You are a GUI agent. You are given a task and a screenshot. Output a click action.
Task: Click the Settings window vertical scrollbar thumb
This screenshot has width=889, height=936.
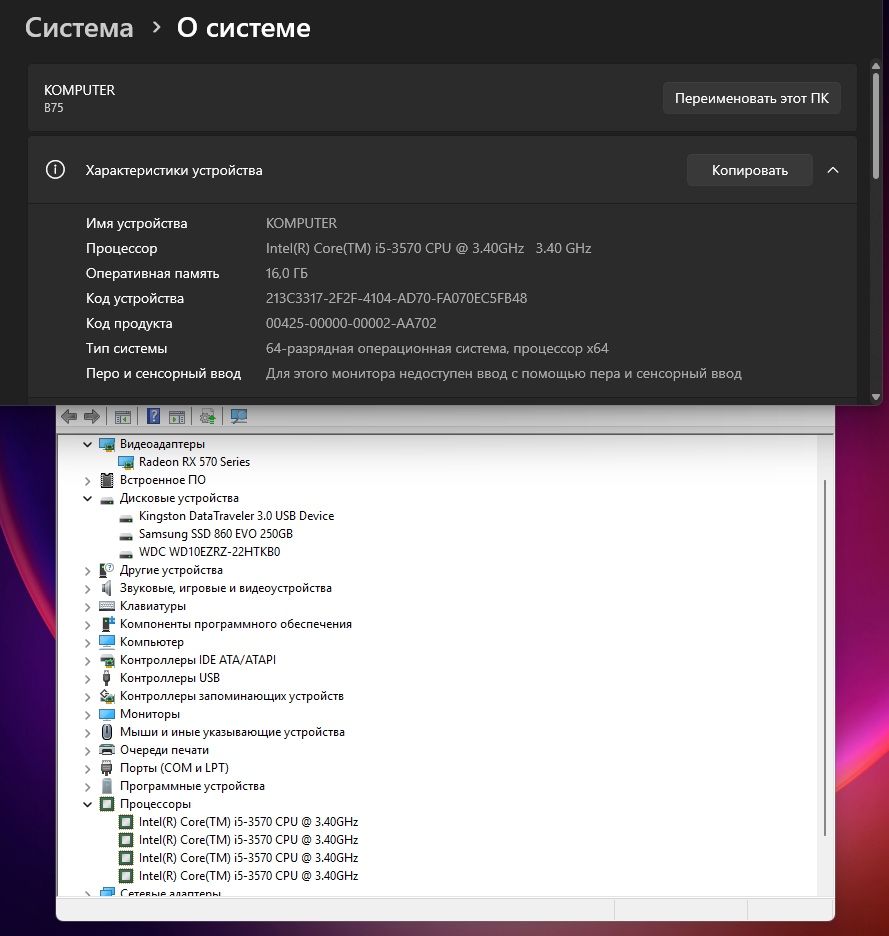coord(876,125)
